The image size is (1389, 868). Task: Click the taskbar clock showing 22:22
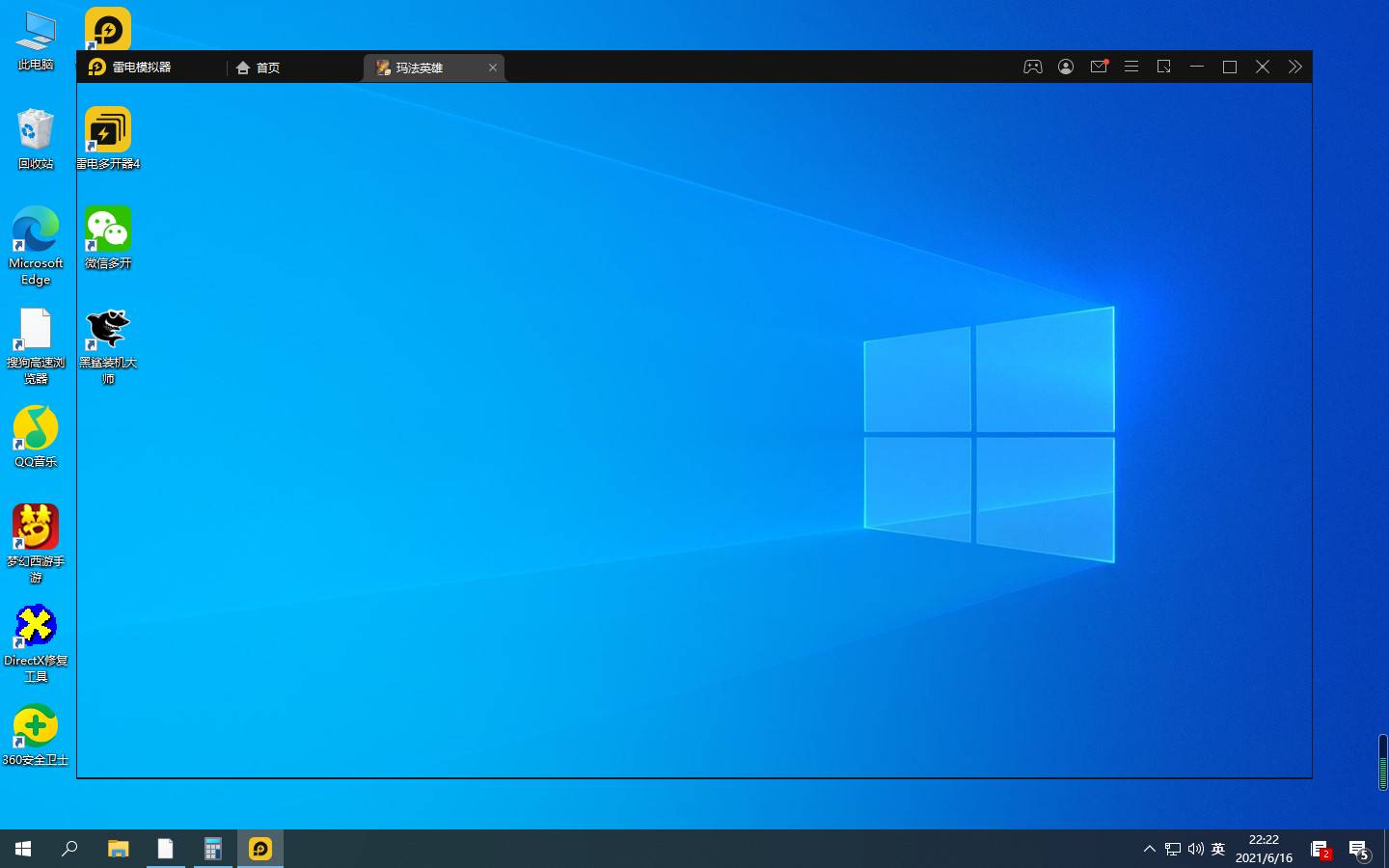[1264, 849]
